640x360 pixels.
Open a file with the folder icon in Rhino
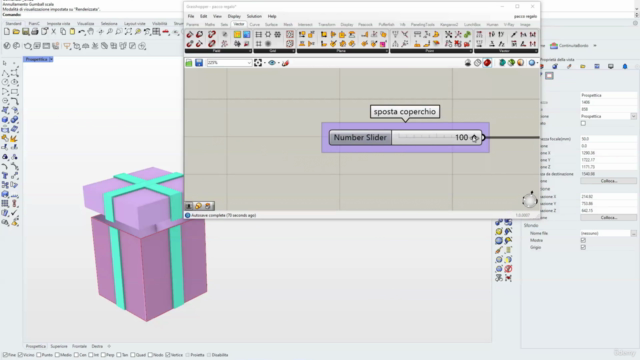tap(16, 31)
